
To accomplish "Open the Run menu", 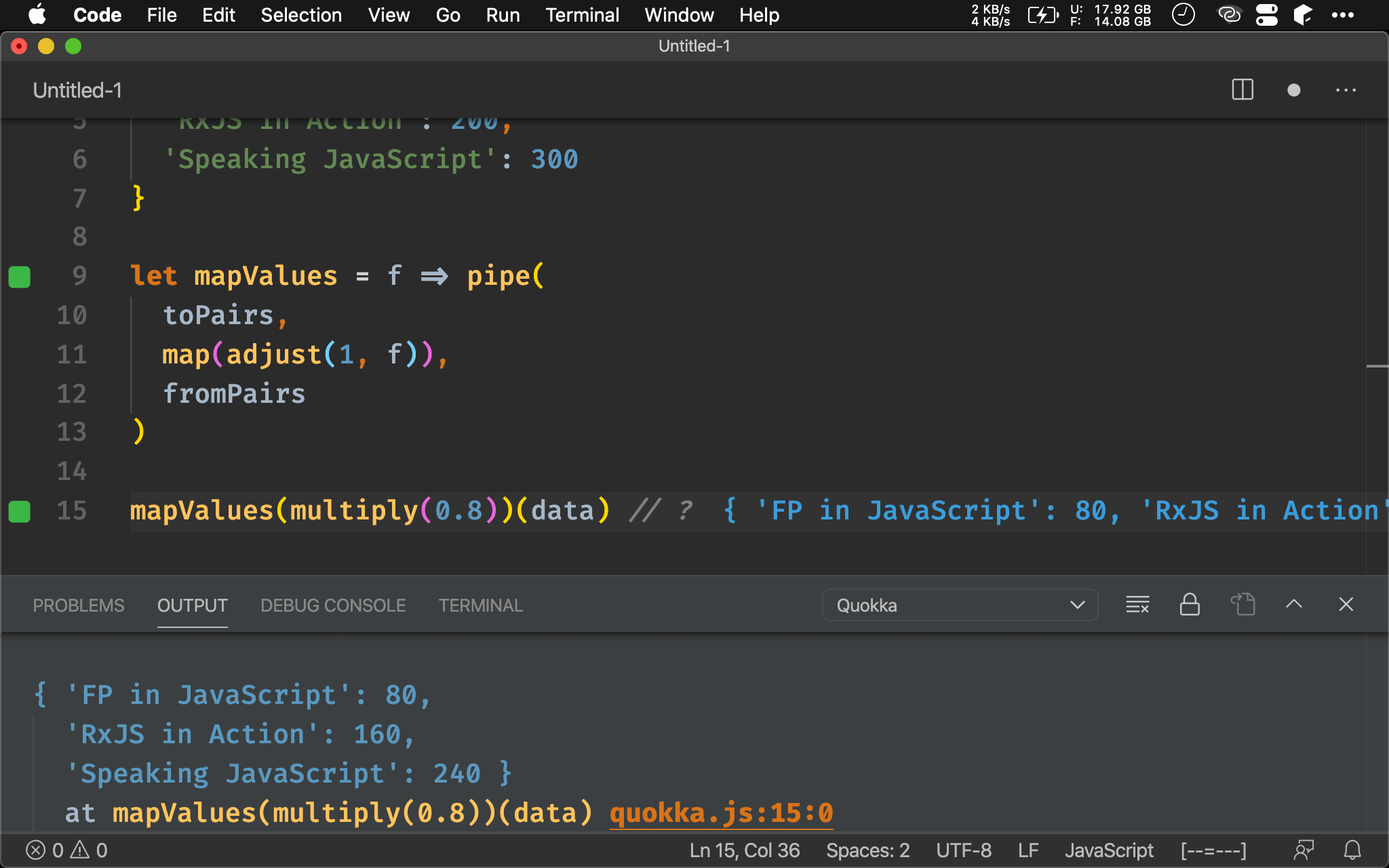I will coord(503,15).
